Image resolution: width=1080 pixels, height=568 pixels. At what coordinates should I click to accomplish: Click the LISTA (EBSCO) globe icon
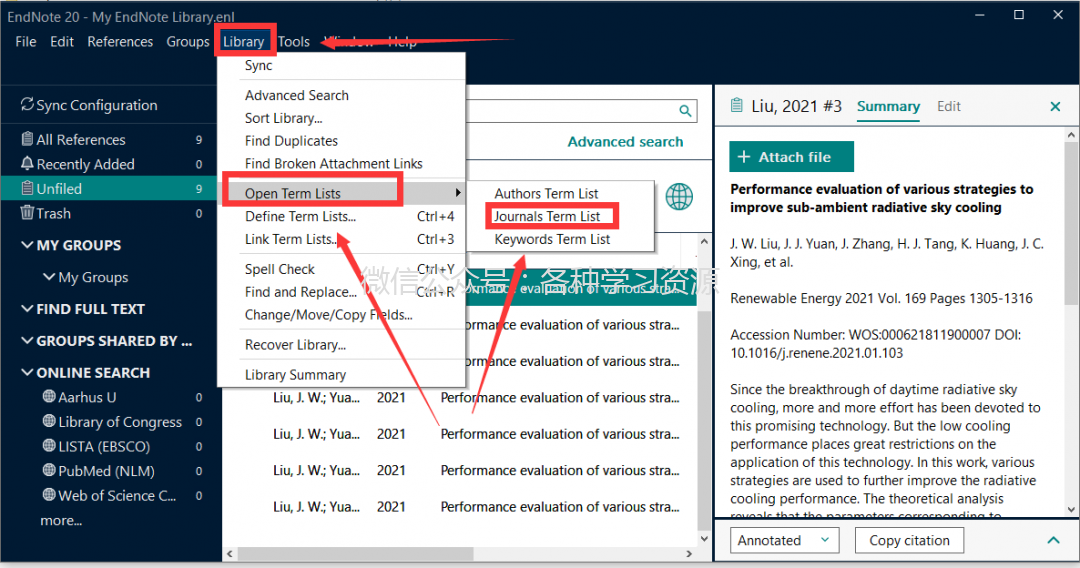49,446
